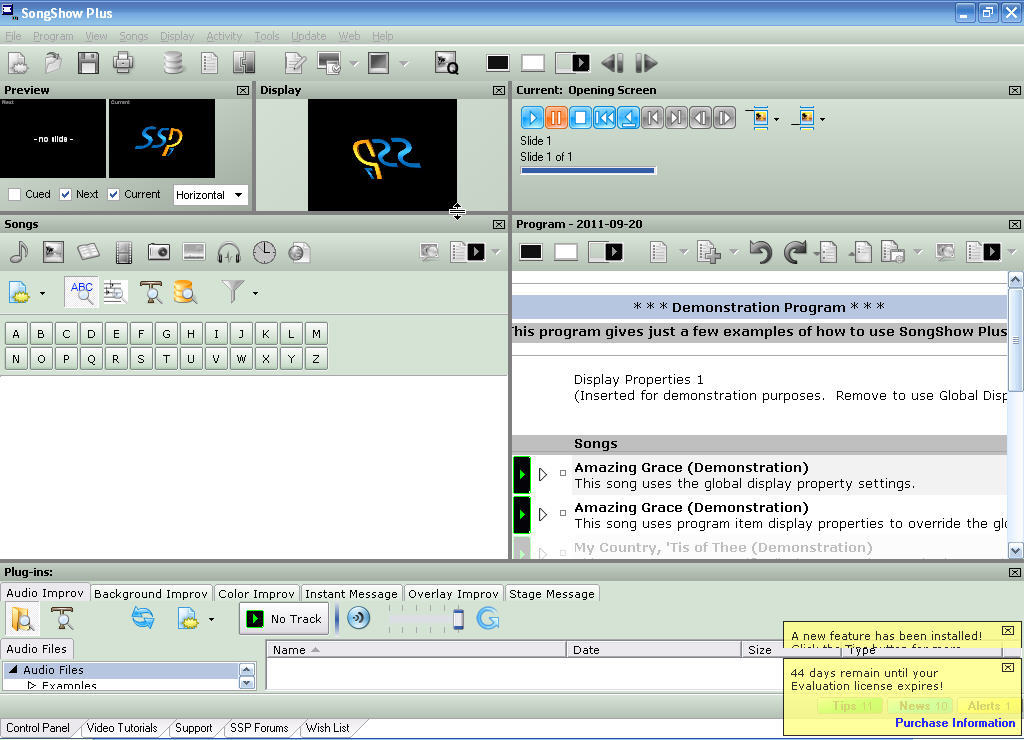The width and height of the screenshot is (1024, 740).
Task: Toggle the Next checkbox
Action: (x=65, y=195)
